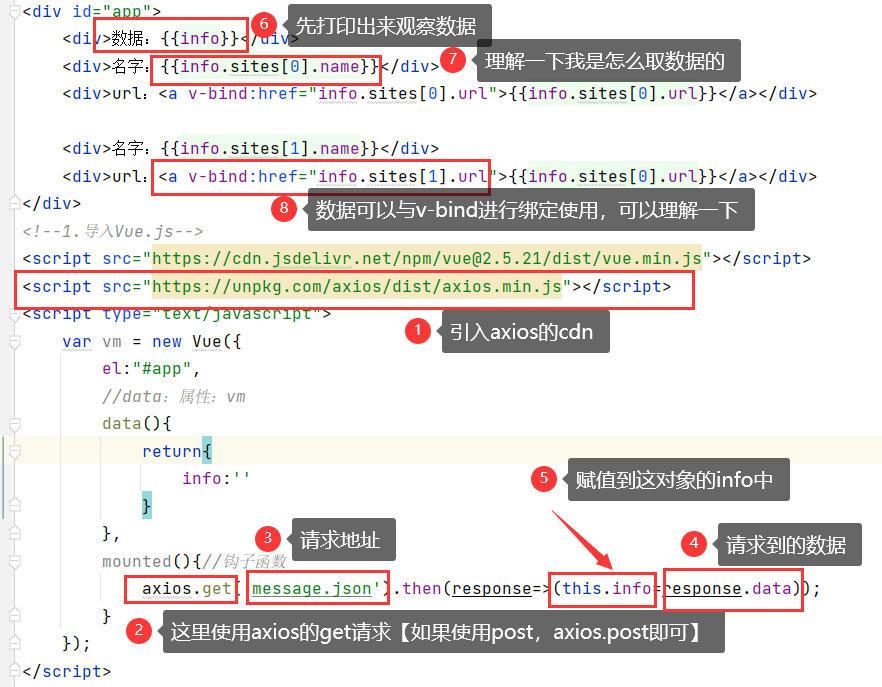882x687 pixels.
Task: Select the number 3 circle marker
Action: coord(266,538)
